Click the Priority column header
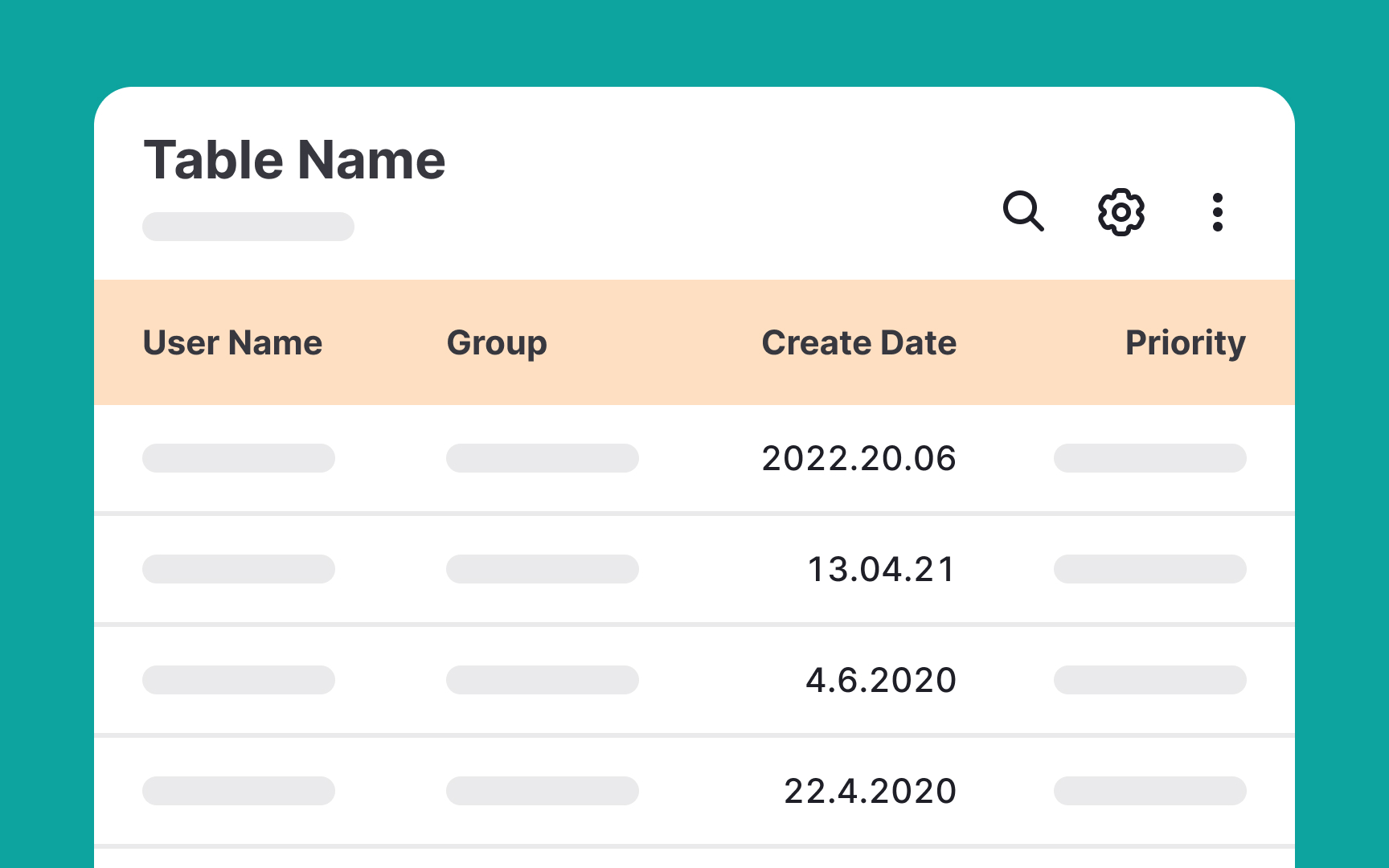This screenshot has width=1389, height=868. pos(1185,342)
